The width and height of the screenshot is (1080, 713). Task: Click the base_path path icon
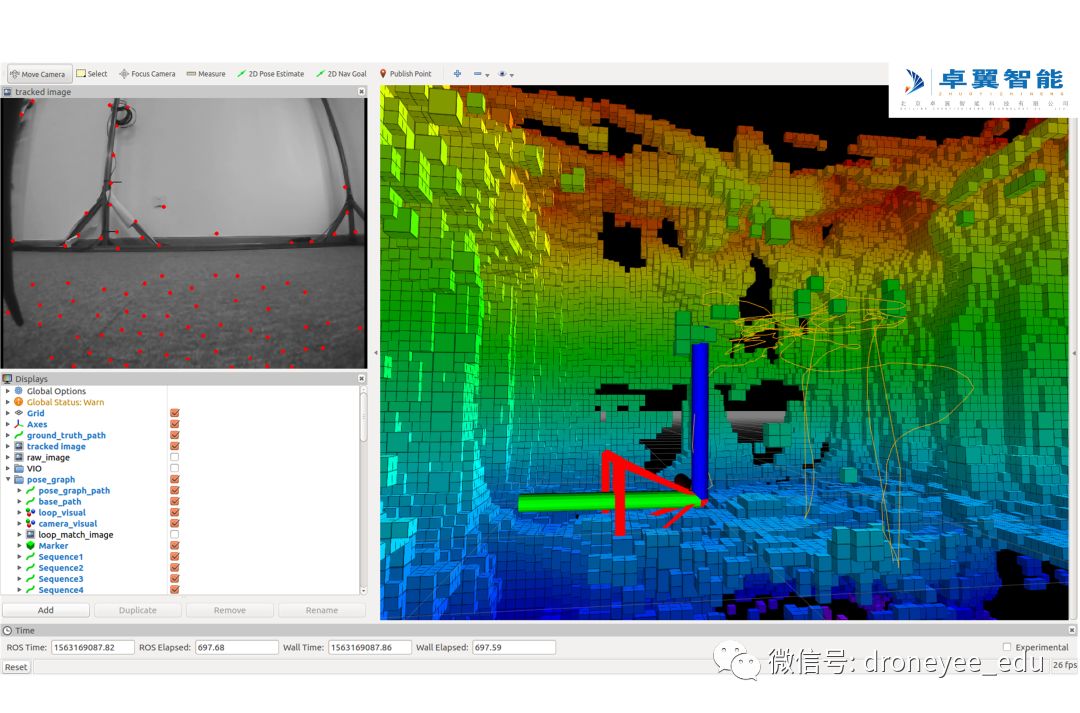(x=30, y=501)
